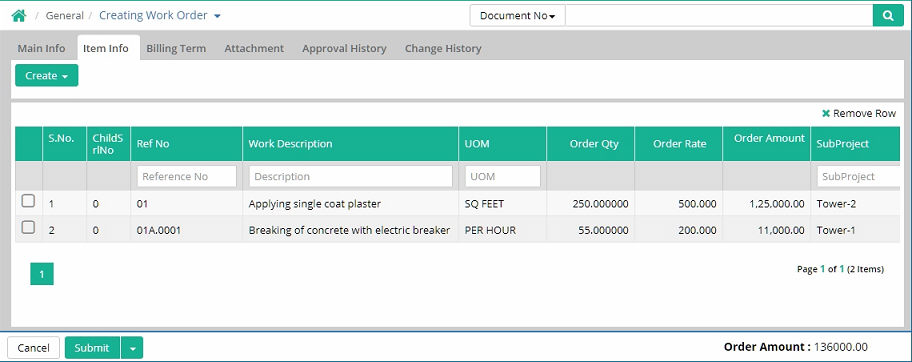Tick checkbox for Applying single coat plaster row
Viewport: 912px width, 362px height.
28,201
